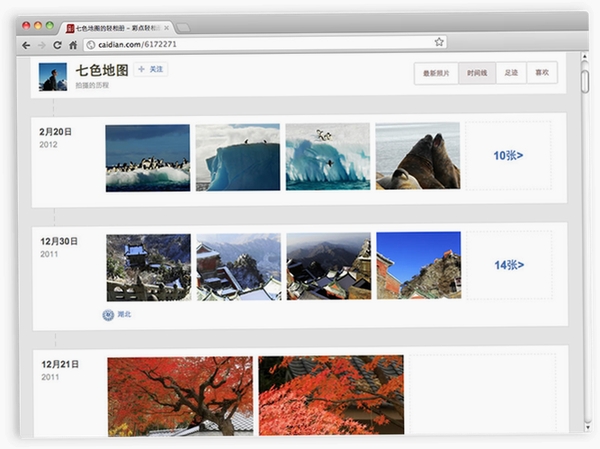Click the browser back arrow
Viewport: 600px width, 449px height.
[26, 46]
